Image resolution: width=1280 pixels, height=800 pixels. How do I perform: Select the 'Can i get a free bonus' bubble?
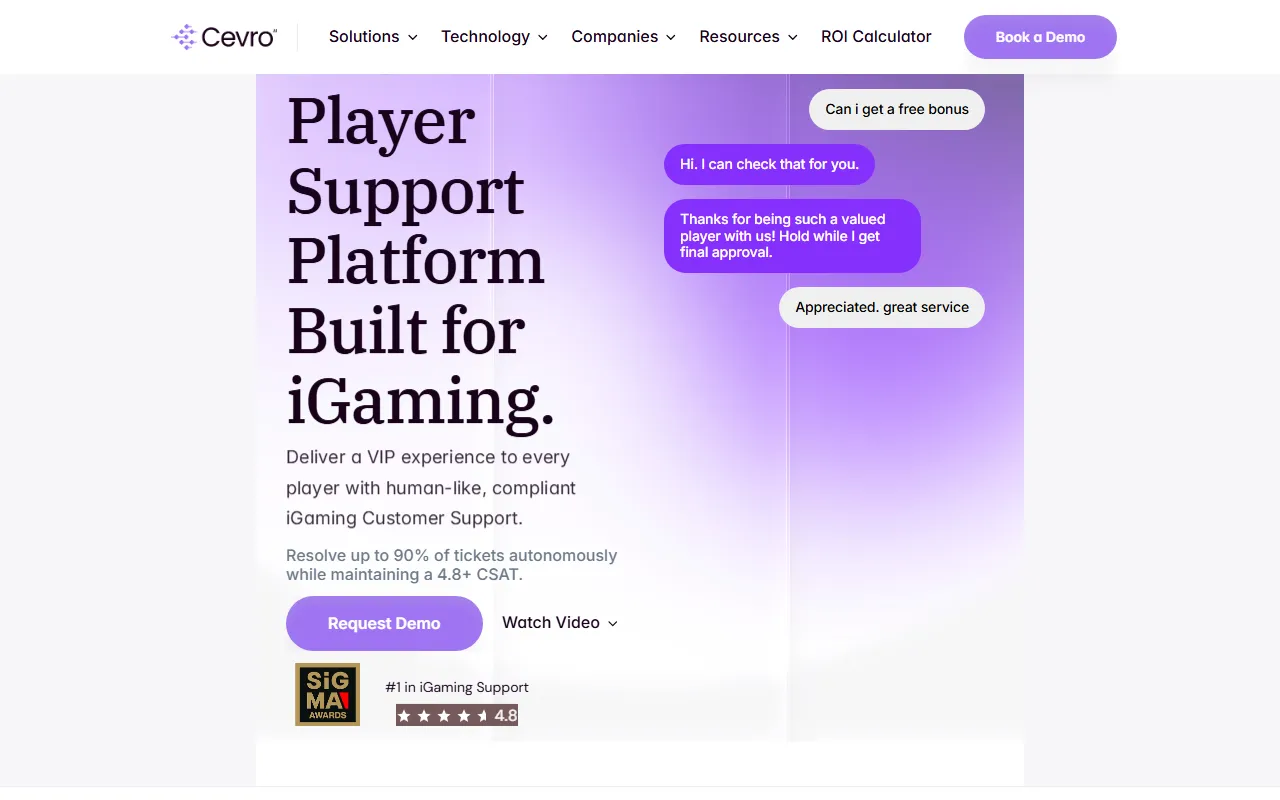click(x=897, y=110)
